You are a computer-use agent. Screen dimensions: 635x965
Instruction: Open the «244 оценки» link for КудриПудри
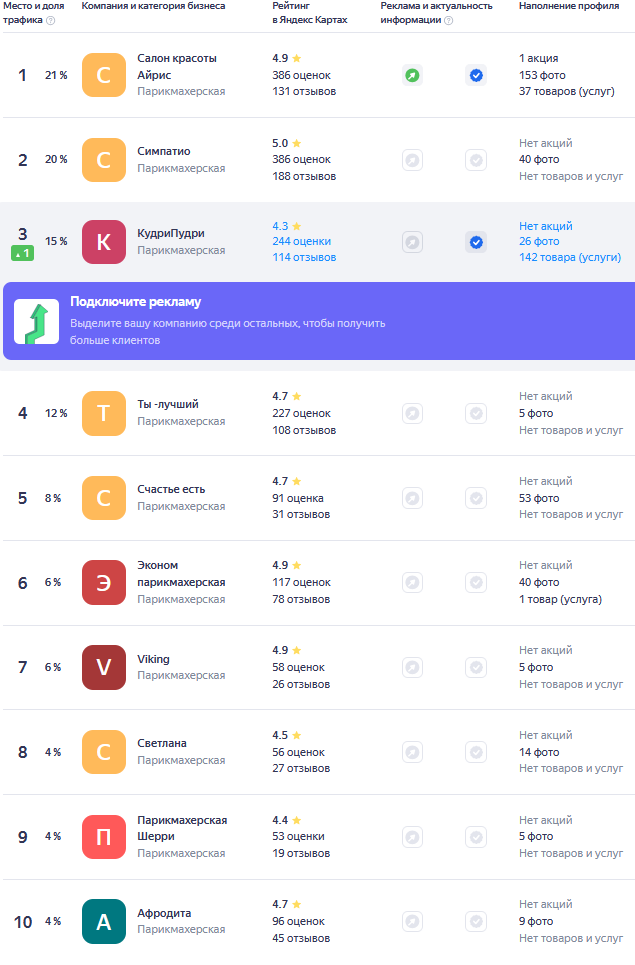point(302,241)
